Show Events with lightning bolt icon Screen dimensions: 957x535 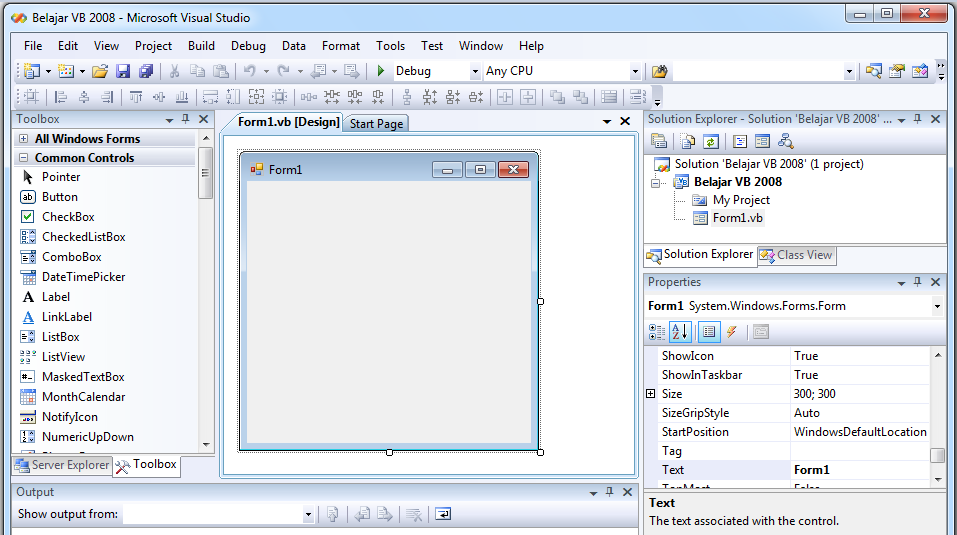pos(731,332)
